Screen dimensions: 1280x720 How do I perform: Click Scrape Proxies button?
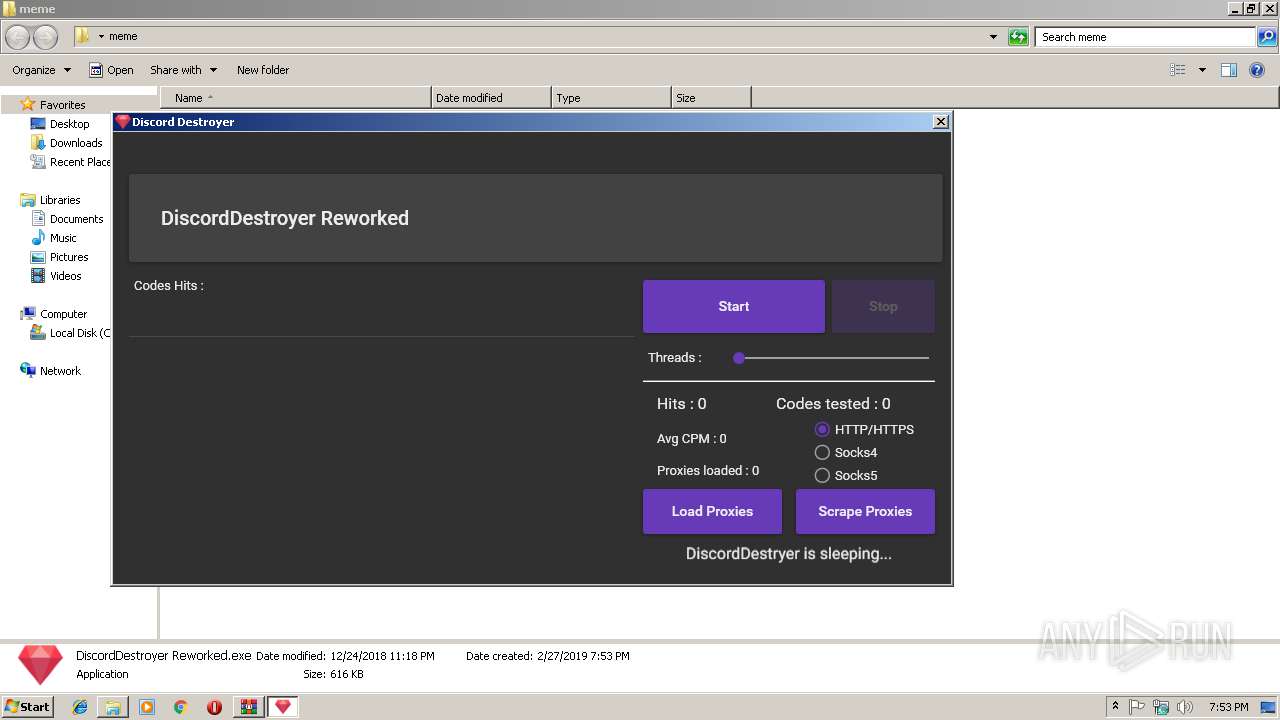pos(865,511)
